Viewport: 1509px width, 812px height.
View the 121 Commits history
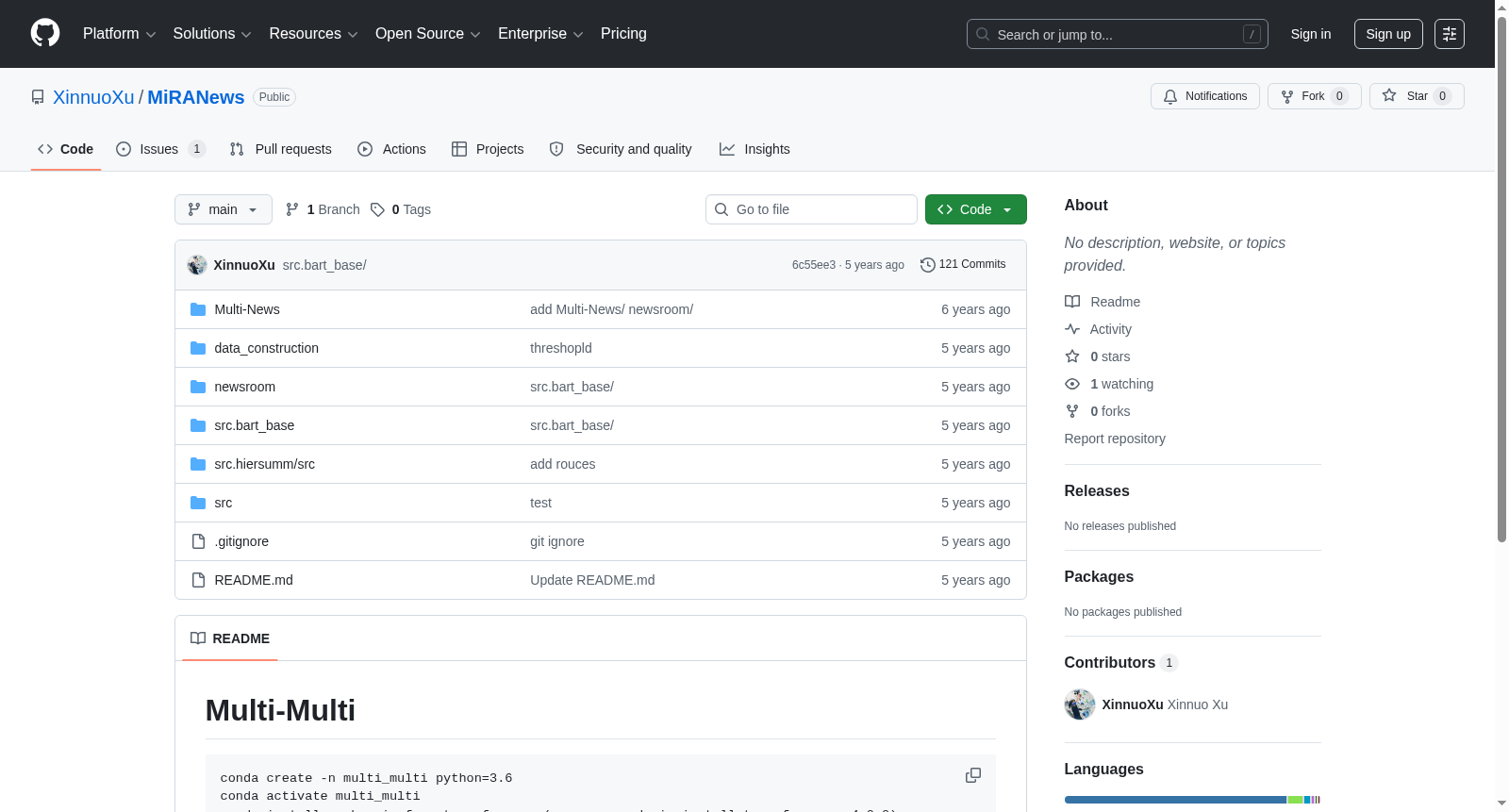pyautogui.click(x=963, y=265)
